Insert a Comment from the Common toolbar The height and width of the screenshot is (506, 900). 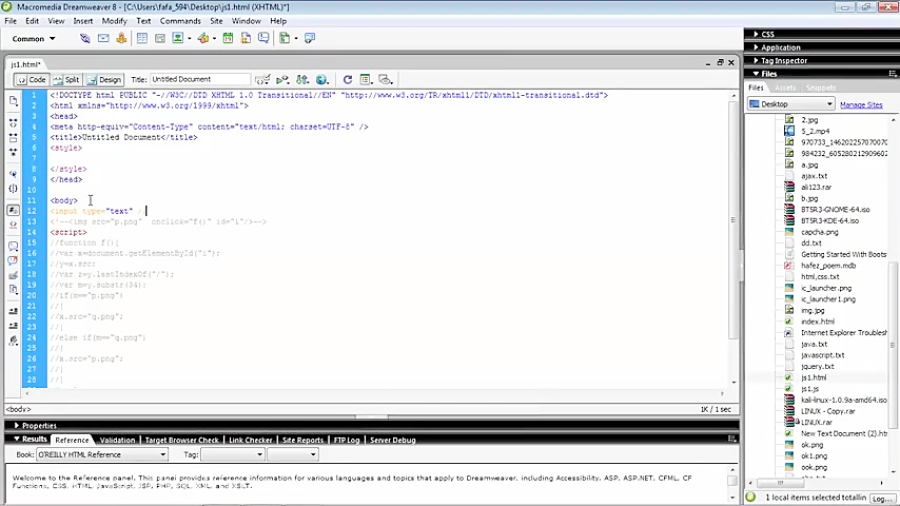tap(263, 38)
